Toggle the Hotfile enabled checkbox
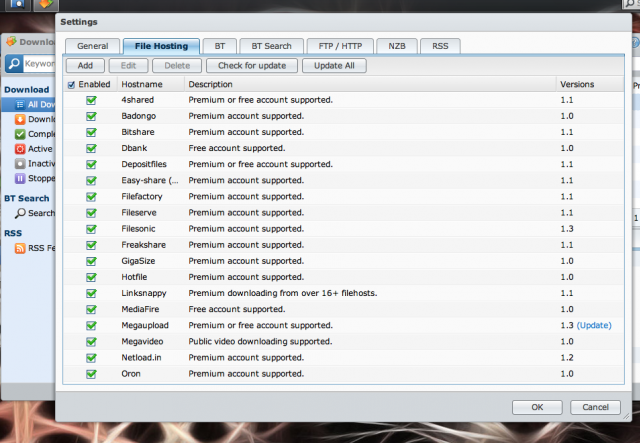 click(x=91, y=277)
